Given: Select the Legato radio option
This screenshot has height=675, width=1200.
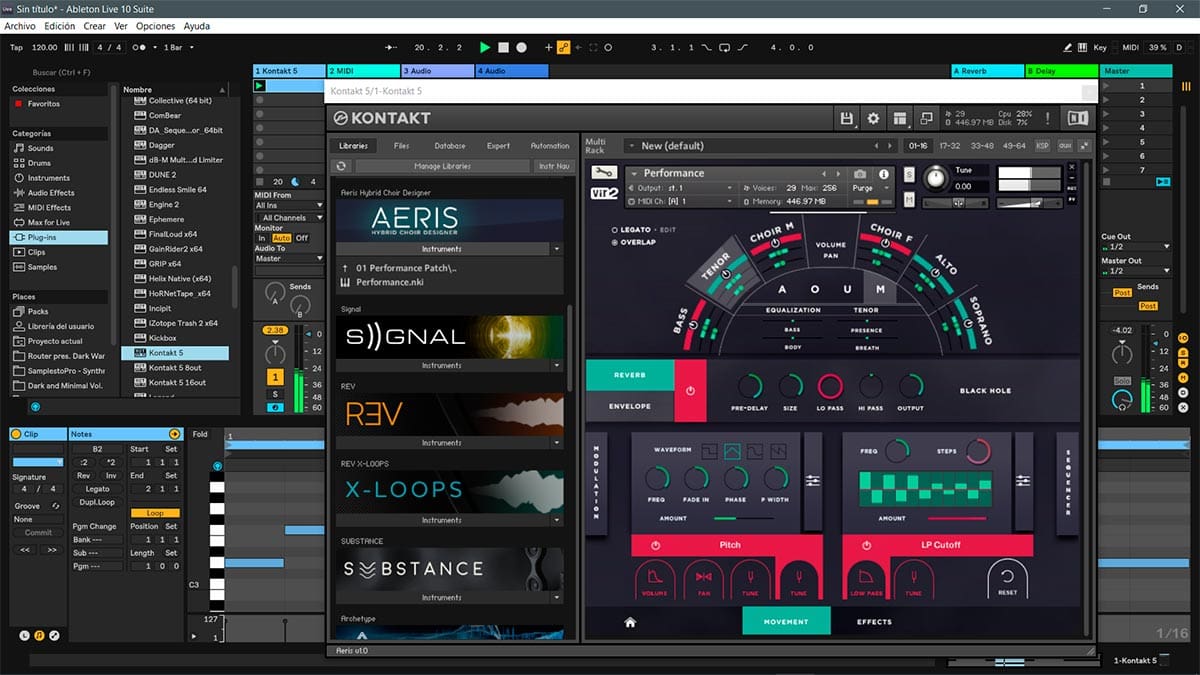Looking at the screenshot, I should pos(613,230).
